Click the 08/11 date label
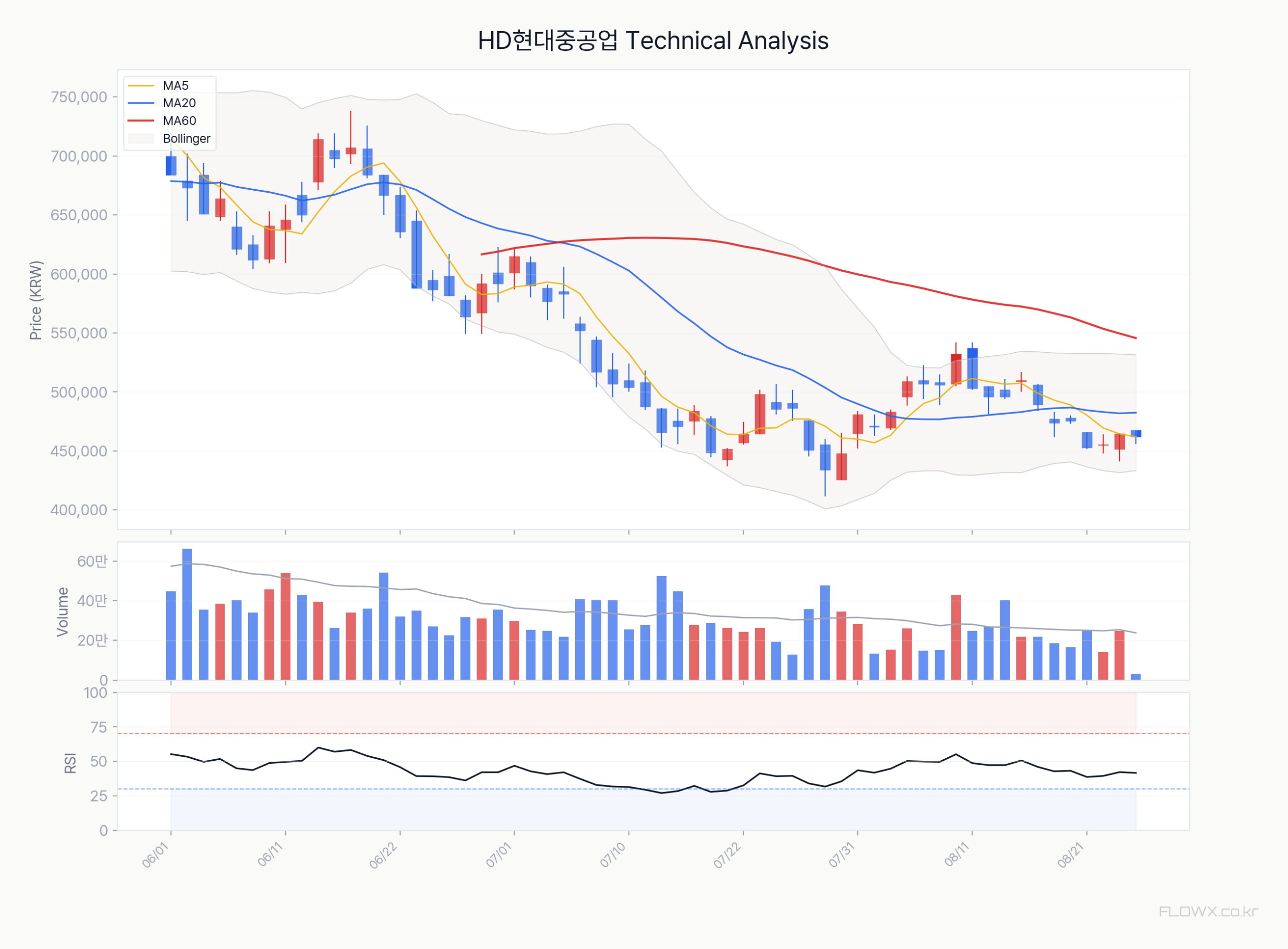This screenshot has width=1288, height=949. coord(957,855)
